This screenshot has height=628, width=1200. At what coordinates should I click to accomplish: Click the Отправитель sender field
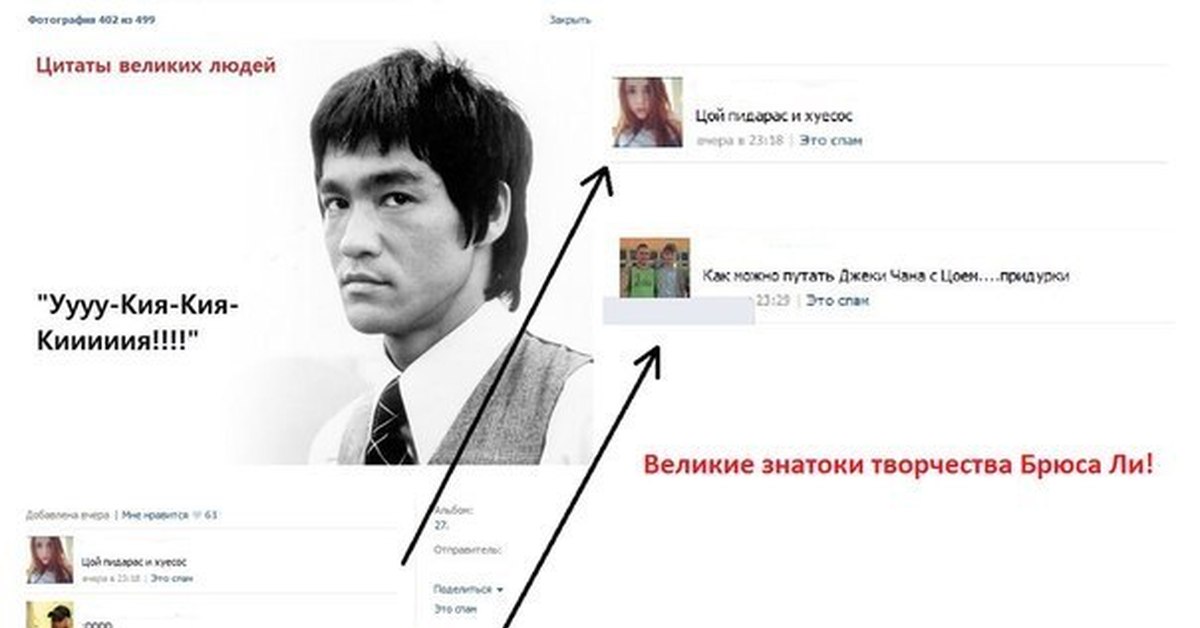[x=467, y=549]
